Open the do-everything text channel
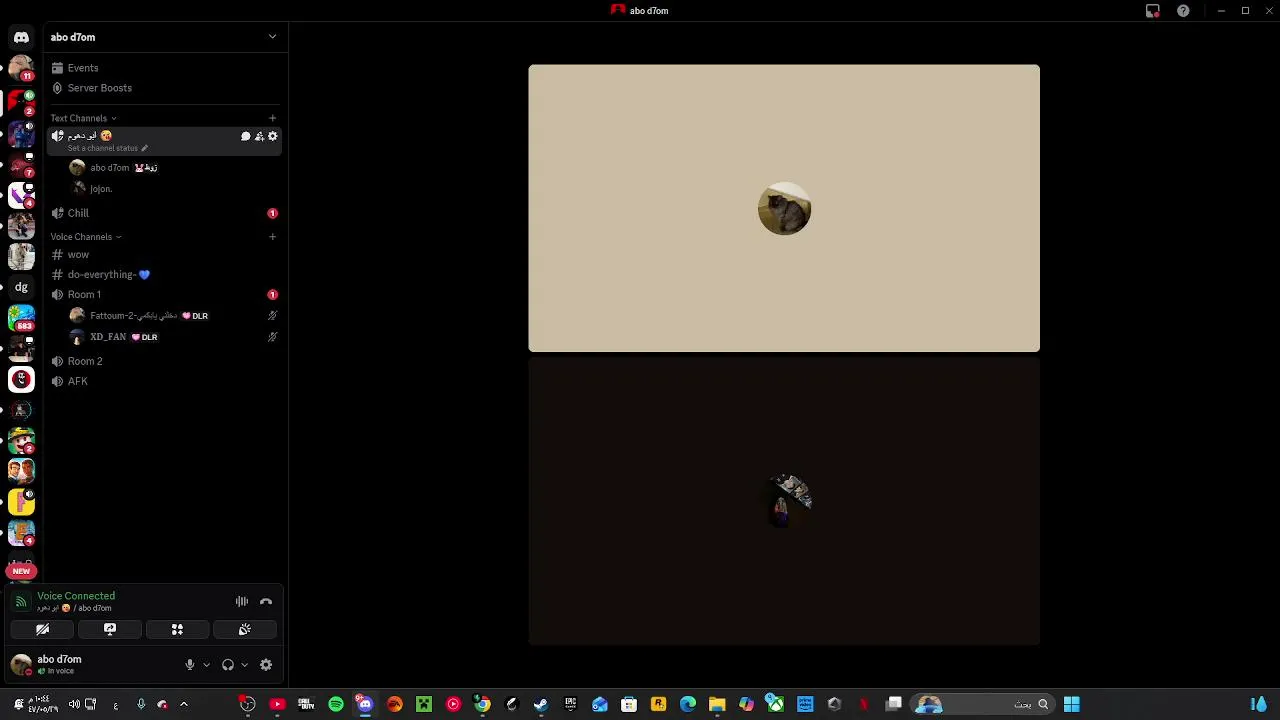Image resolution: width=1280 pixels, height=720 pixels. pyautogui.click(x=165, y=274)
